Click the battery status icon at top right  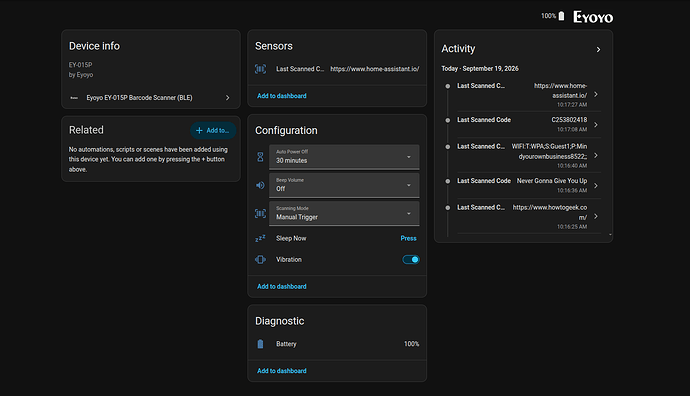(x=561, y=16)
